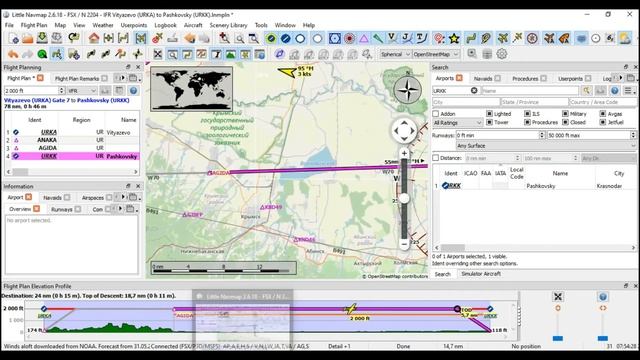Click the left elevation profile blue slider
Image resolution: width=640 pixels, height=360 pixels.
coord(558,338)
